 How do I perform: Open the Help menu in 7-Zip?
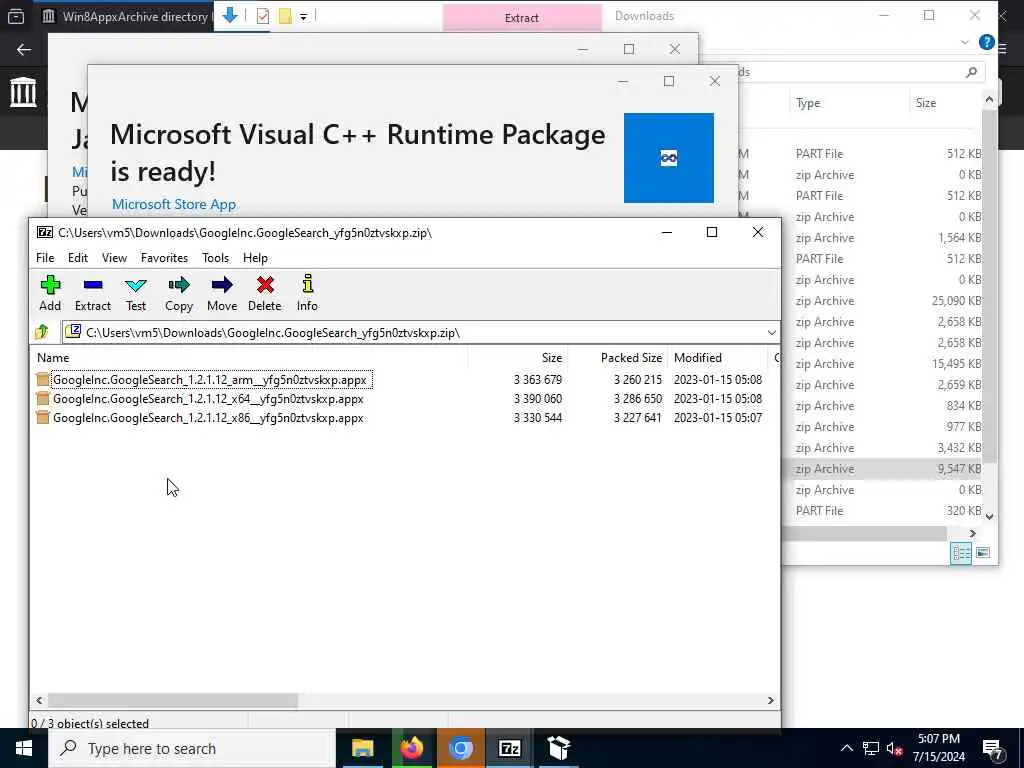click(x=255, y=258)
